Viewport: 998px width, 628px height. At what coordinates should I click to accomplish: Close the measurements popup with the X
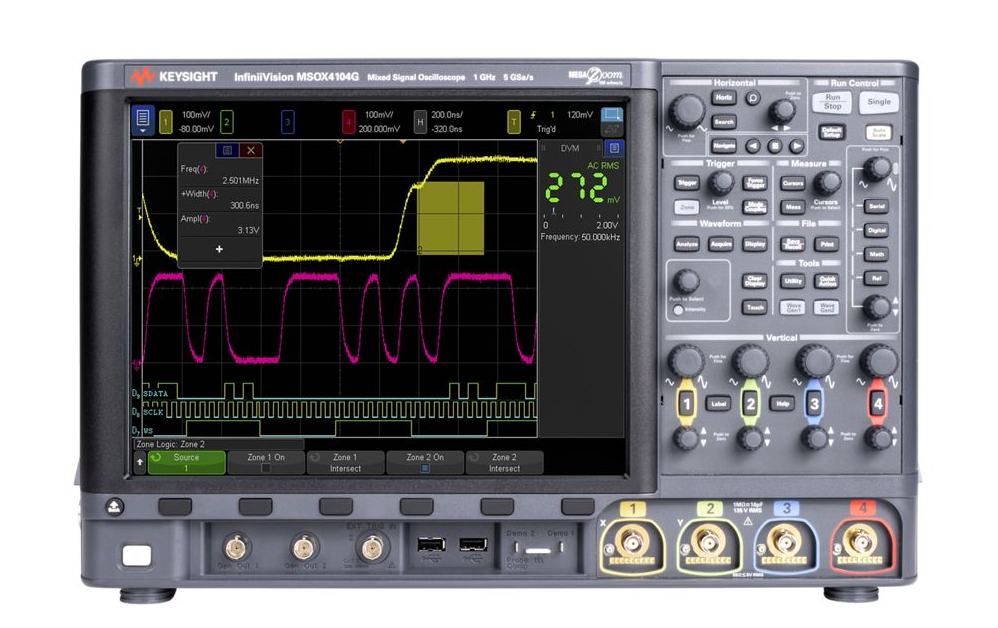tap(250, 150)
